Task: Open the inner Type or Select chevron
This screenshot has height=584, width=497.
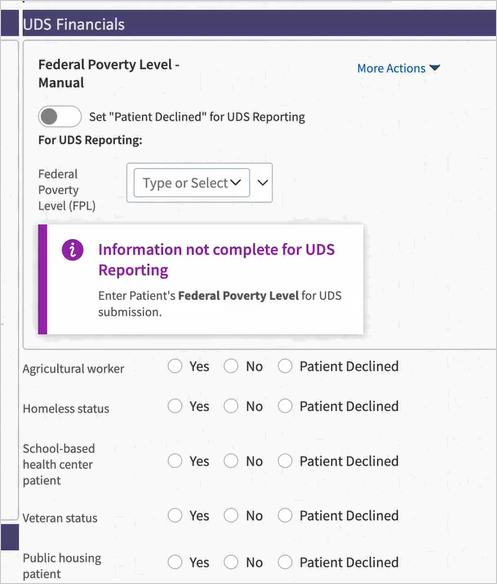Action: point(235,182)
